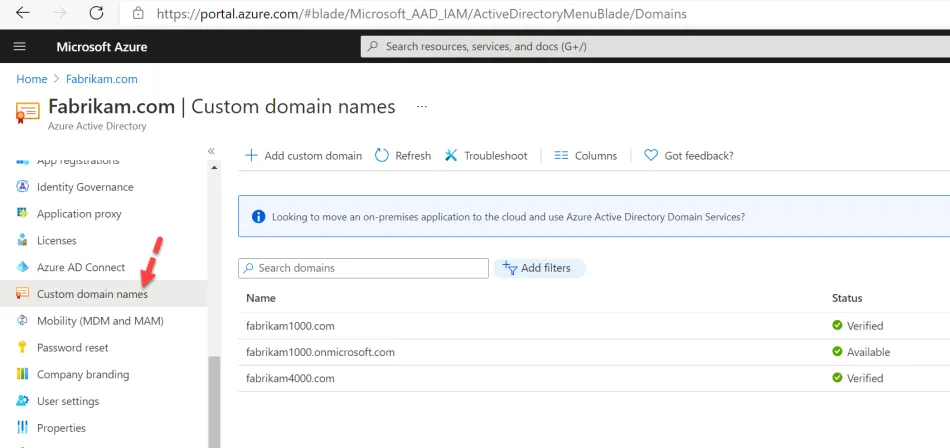Screen dimensions: 950x448
Task: Open Identity Governance in sidebar
Action: click(84, 187)
